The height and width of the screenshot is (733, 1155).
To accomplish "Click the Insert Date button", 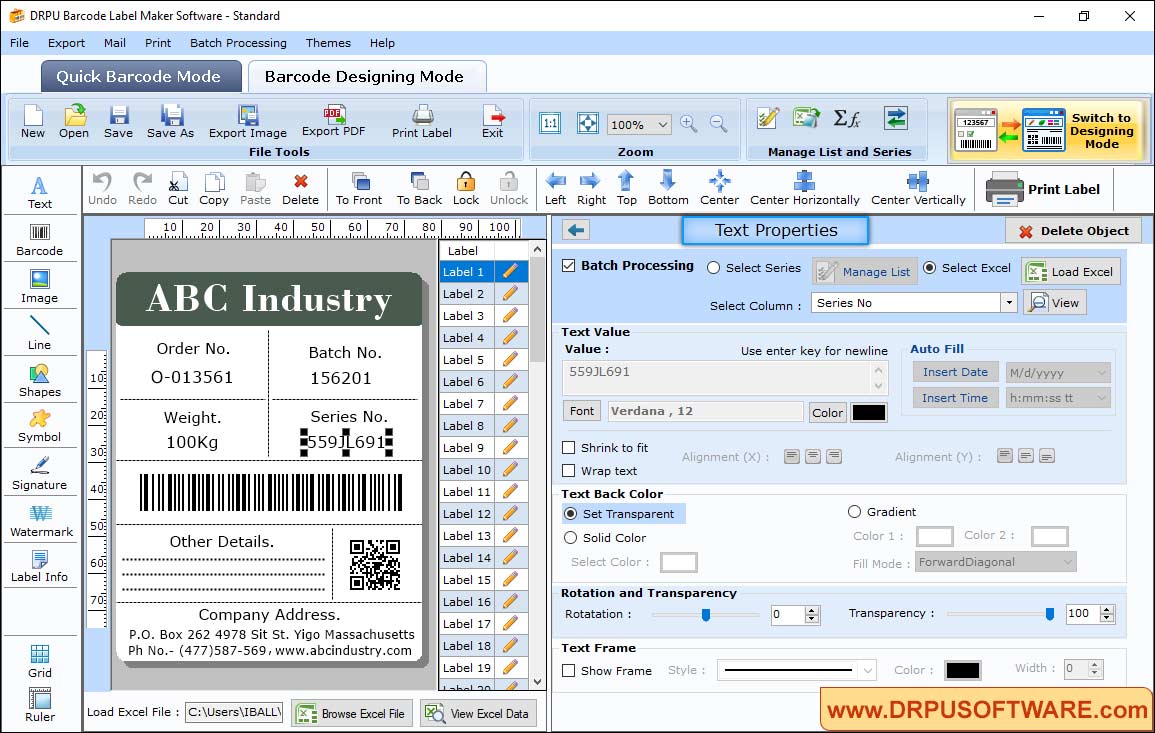I will click(x=955, y=372).
